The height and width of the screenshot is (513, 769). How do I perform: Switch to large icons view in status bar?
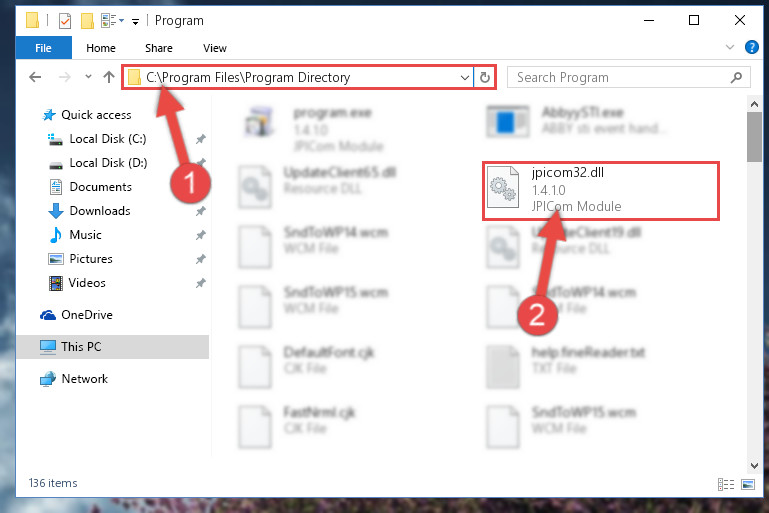click(748, 485)
